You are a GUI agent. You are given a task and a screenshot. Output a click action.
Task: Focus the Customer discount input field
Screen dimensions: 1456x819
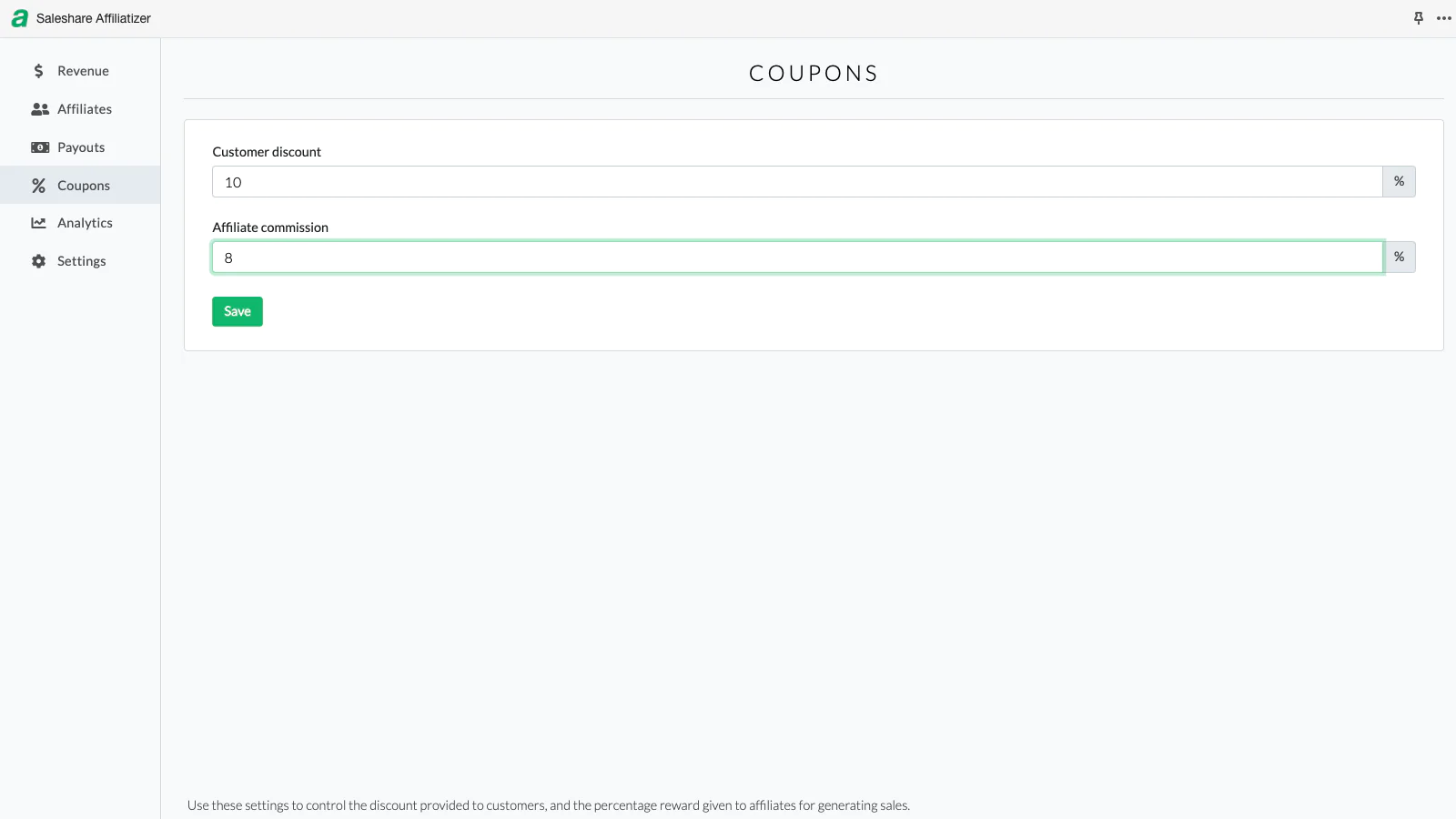click(797, 182)
